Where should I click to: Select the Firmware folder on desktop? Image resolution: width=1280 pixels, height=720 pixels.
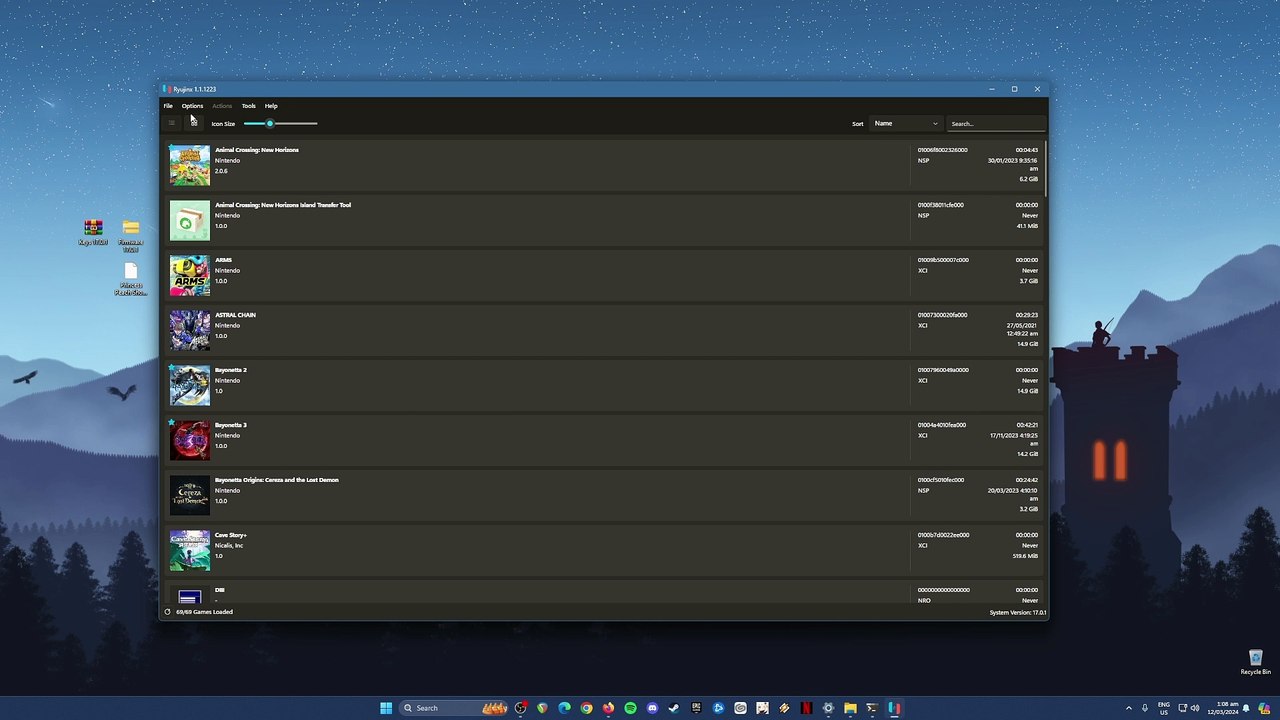131,236
